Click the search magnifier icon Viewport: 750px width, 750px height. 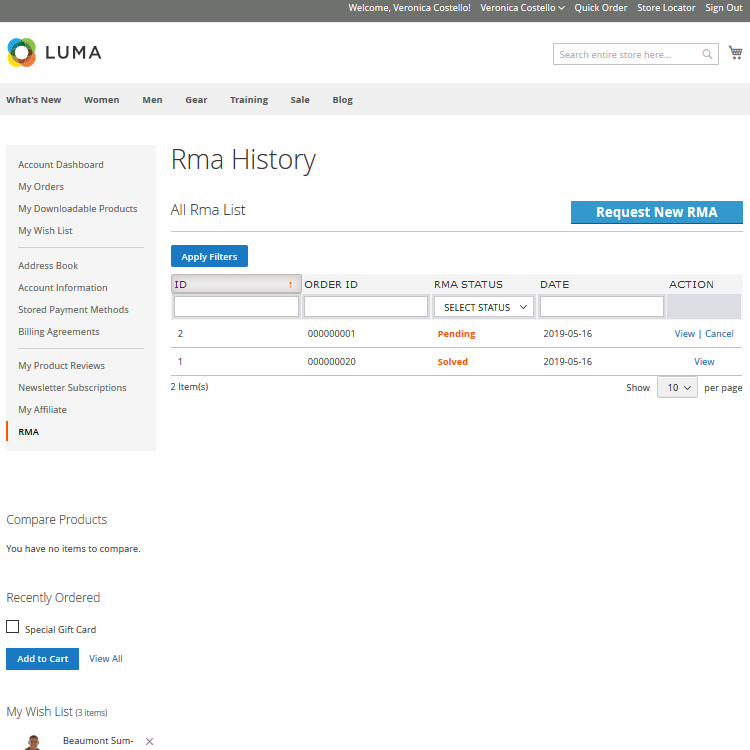coord(708,55)
